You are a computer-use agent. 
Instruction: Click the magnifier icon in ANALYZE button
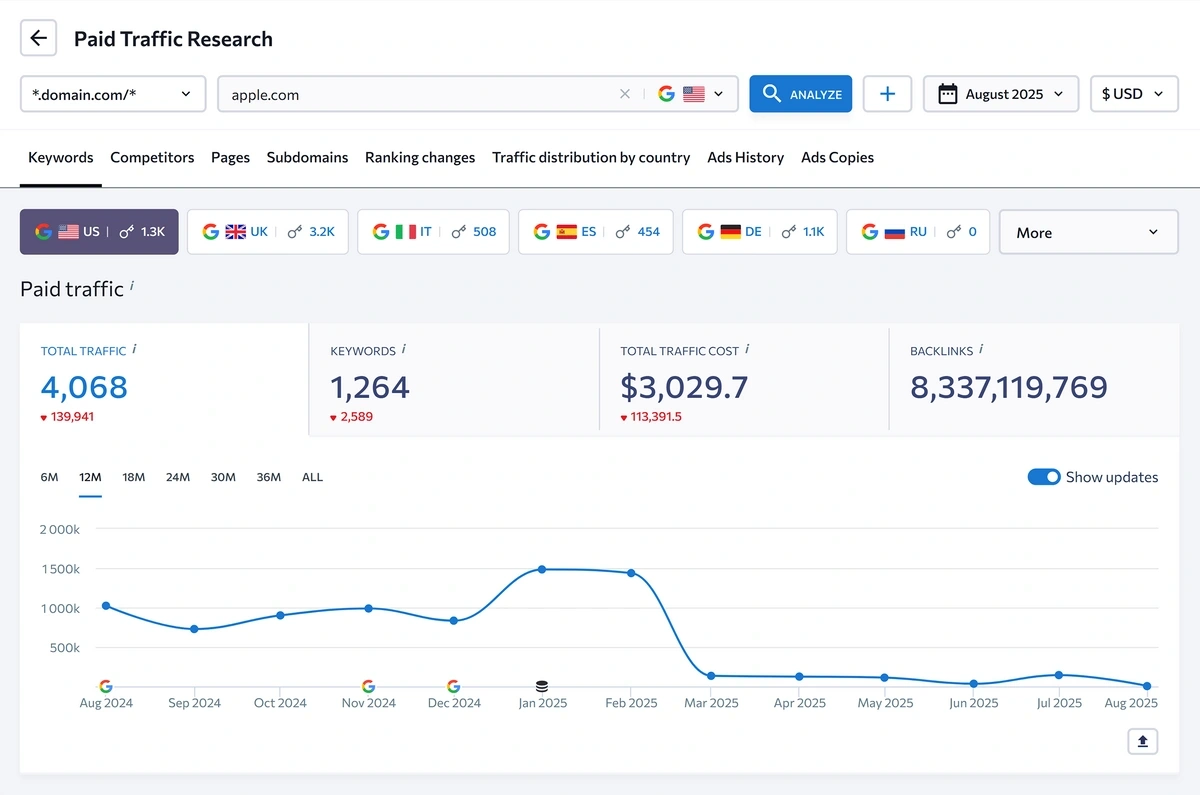click(771, 93)
